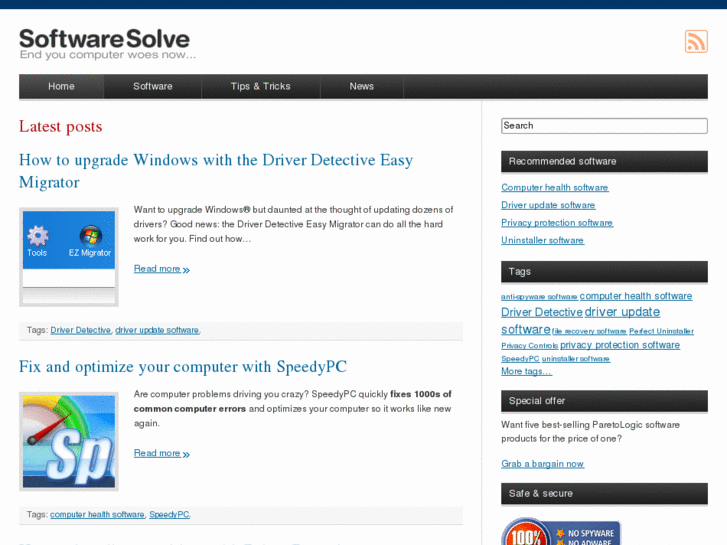This screenshot has width=727, height=545.
Task: Open the More tags… link
Action: point(526,371)
